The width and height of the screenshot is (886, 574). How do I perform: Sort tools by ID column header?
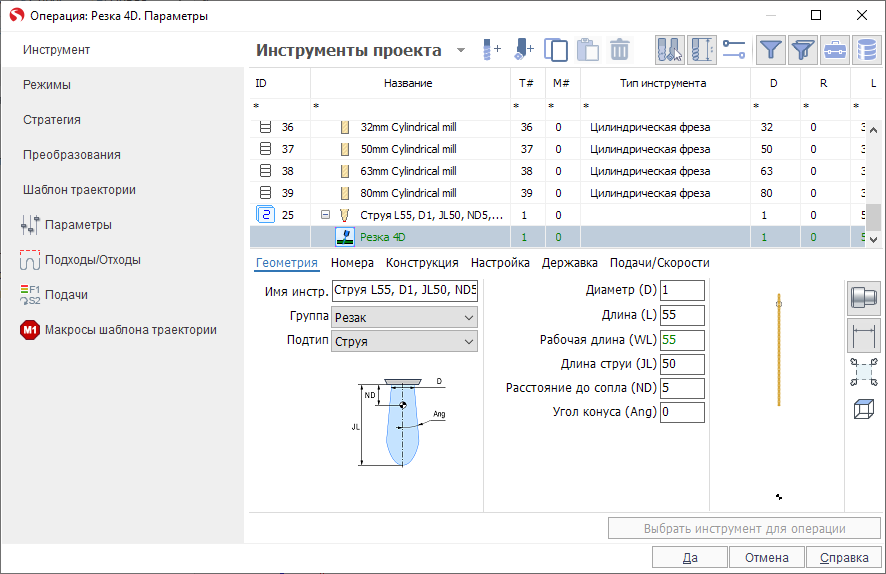280,83
